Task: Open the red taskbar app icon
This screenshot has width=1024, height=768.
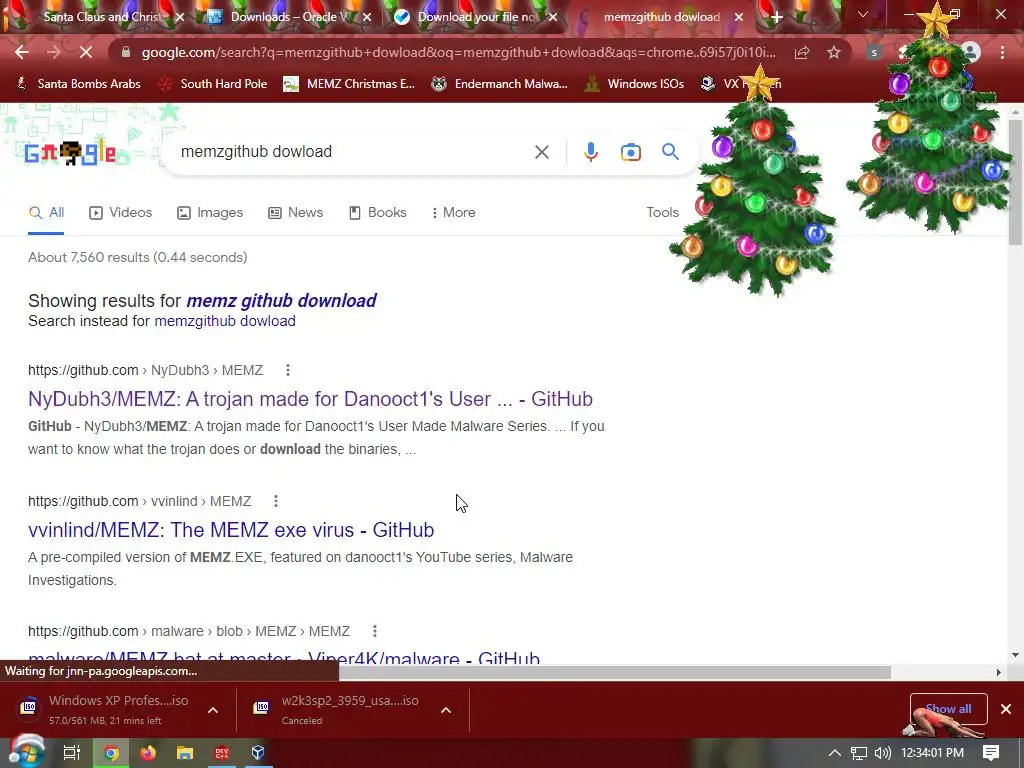Action: tap(221, 753)
